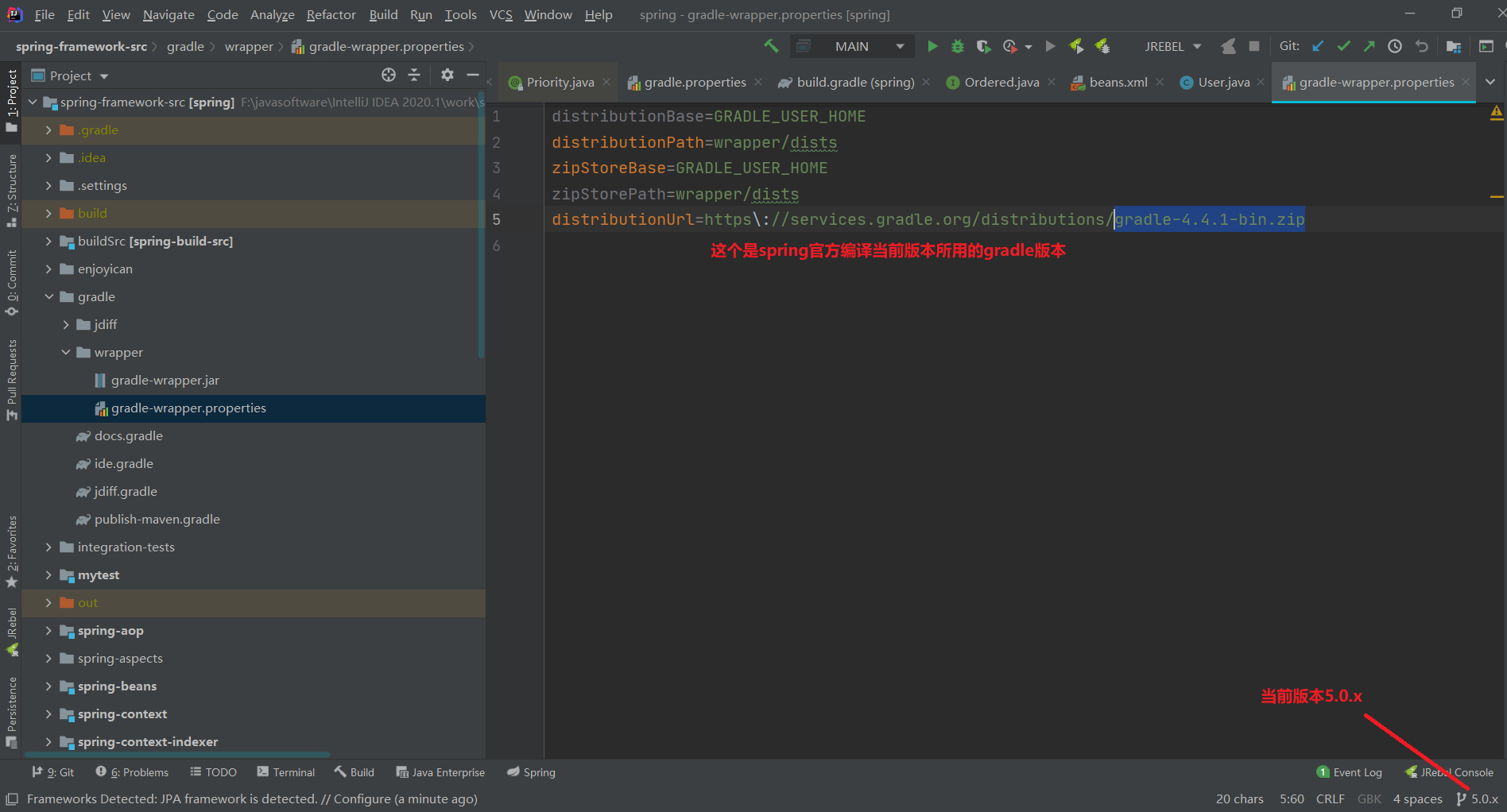This screenshot has width=1507, height=812.
Task: Open the Refactor menu
Action: click(x=331, y=14)
